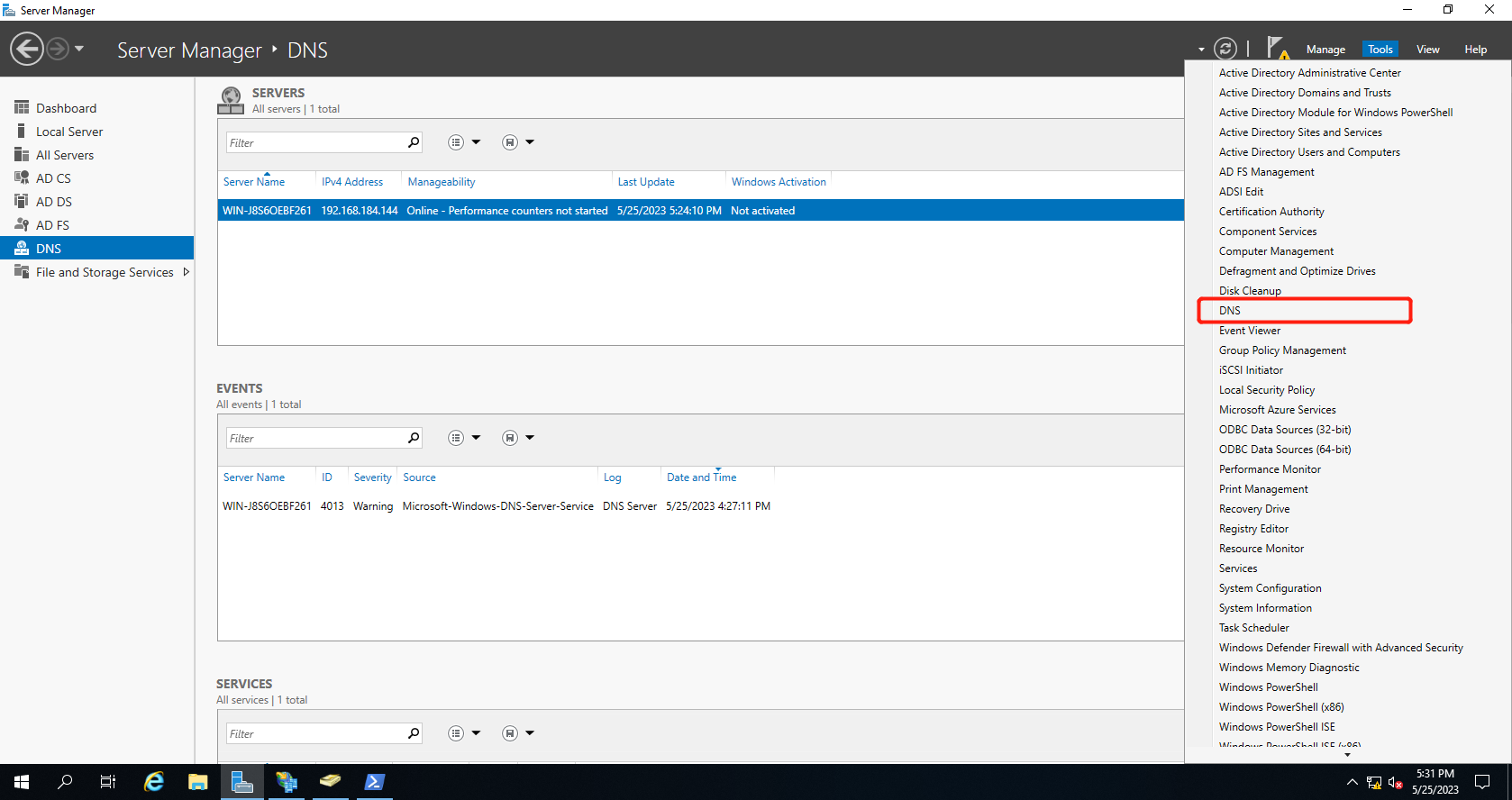Open Servers list options icon

pyautogui.click(x=456, y=142)
